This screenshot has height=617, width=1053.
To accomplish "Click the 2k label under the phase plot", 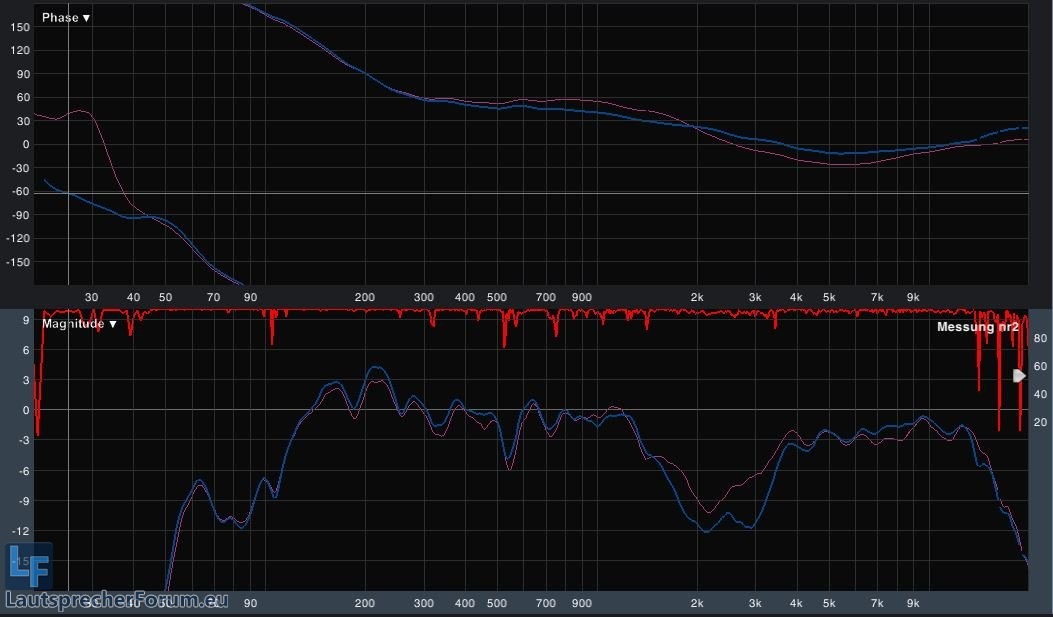I will 698,297.
